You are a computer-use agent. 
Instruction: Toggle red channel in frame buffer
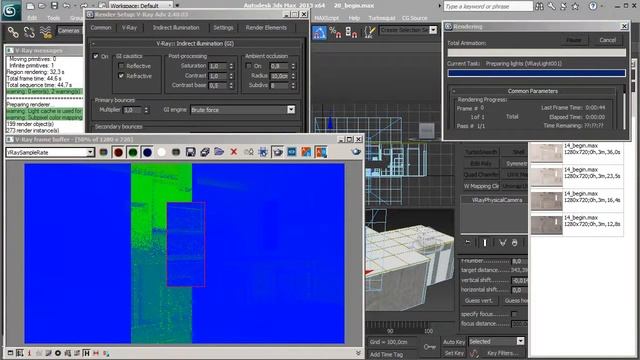(x=118, y=152)
